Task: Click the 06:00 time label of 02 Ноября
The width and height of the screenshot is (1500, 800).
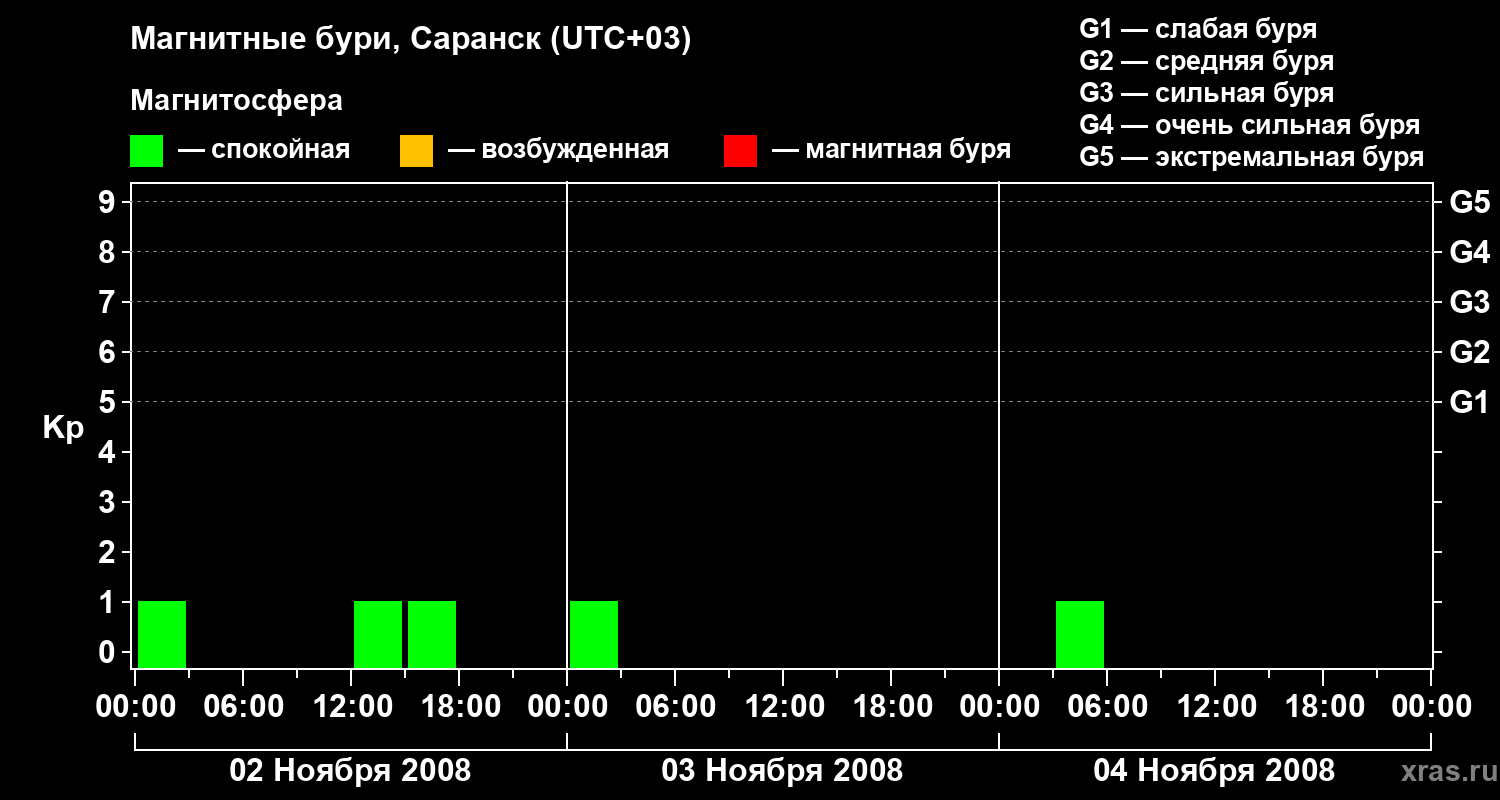Action: click(243, 707)
